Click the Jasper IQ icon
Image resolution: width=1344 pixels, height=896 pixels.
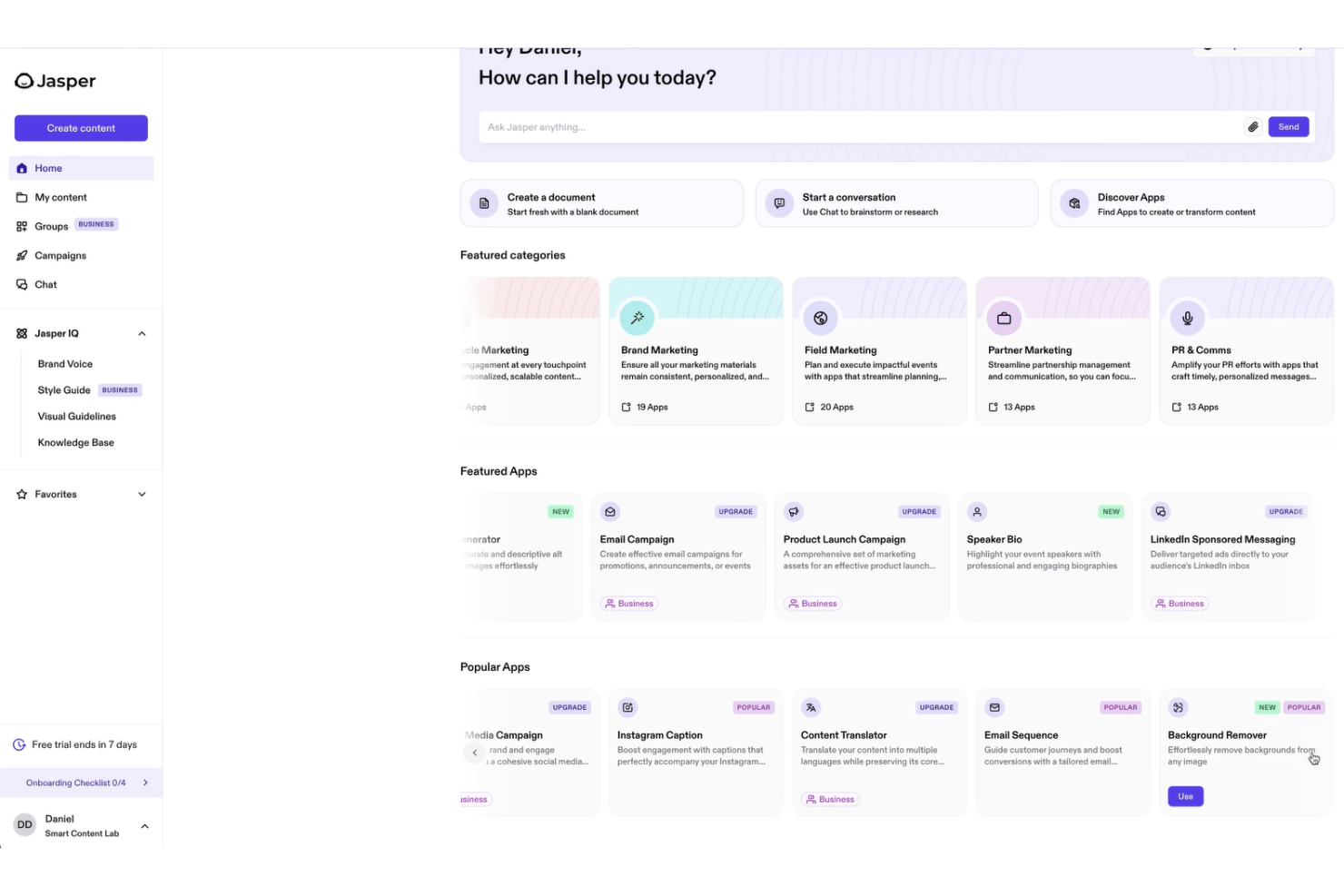[22, 333]
